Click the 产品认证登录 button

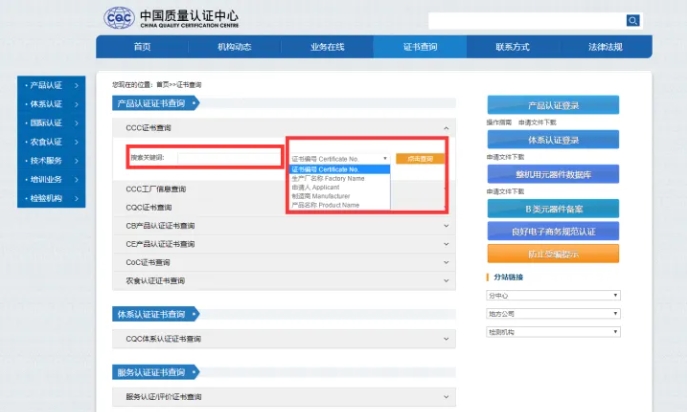coord(552,105)
